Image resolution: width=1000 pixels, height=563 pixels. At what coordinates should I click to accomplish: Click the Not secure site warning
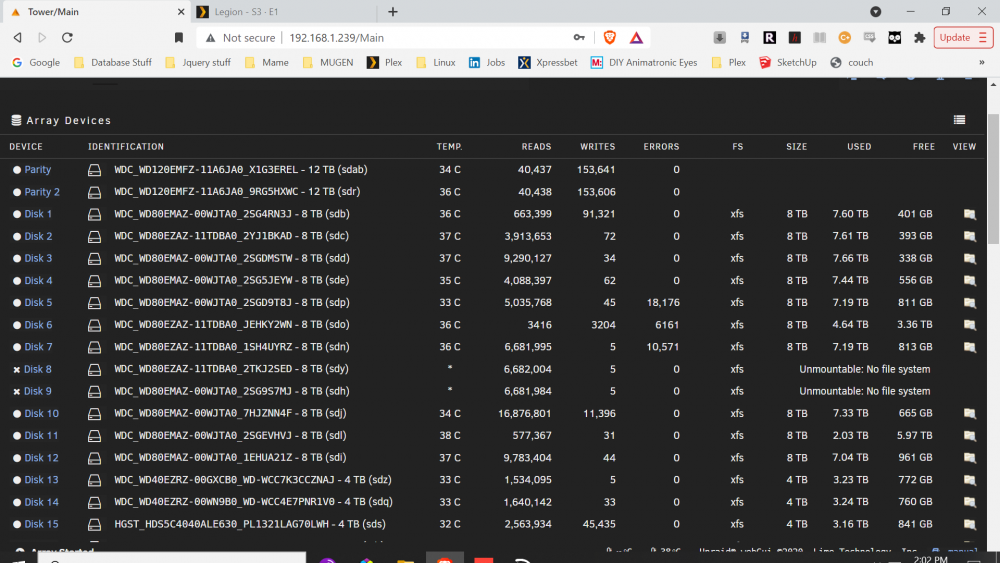(x=240, y=38)
